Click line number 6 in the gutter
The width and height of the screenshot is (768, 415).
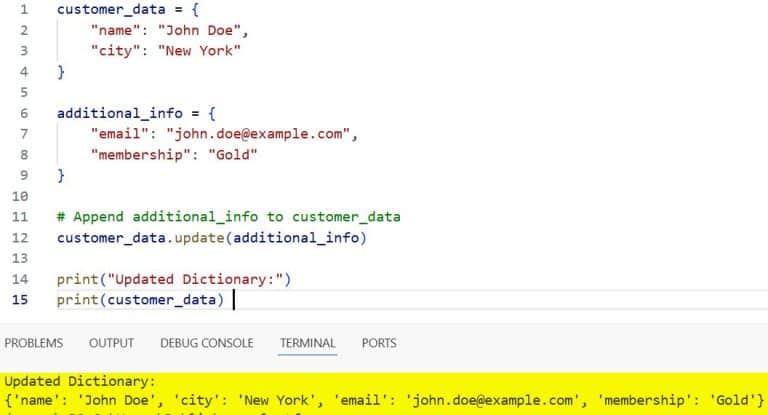point(23,113)
